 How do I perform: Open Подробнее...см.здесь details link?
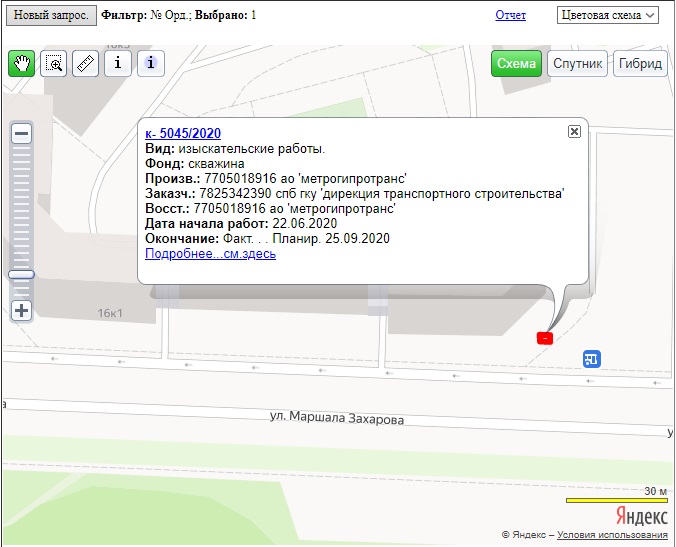click(x=210, y=254)
